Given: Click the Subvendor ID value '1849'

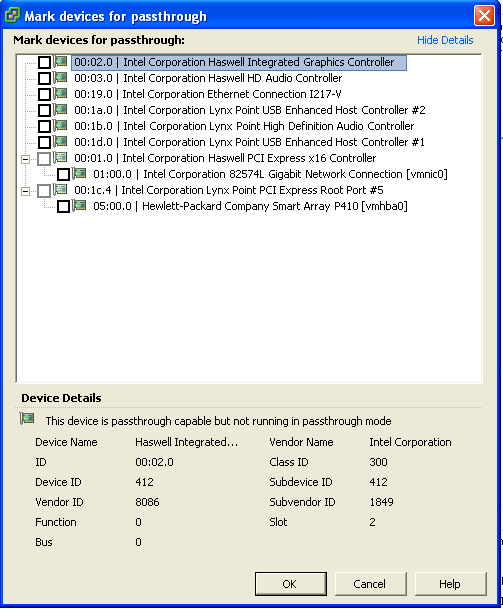Looking at the screenshot, I should click(x=381, y=502).
